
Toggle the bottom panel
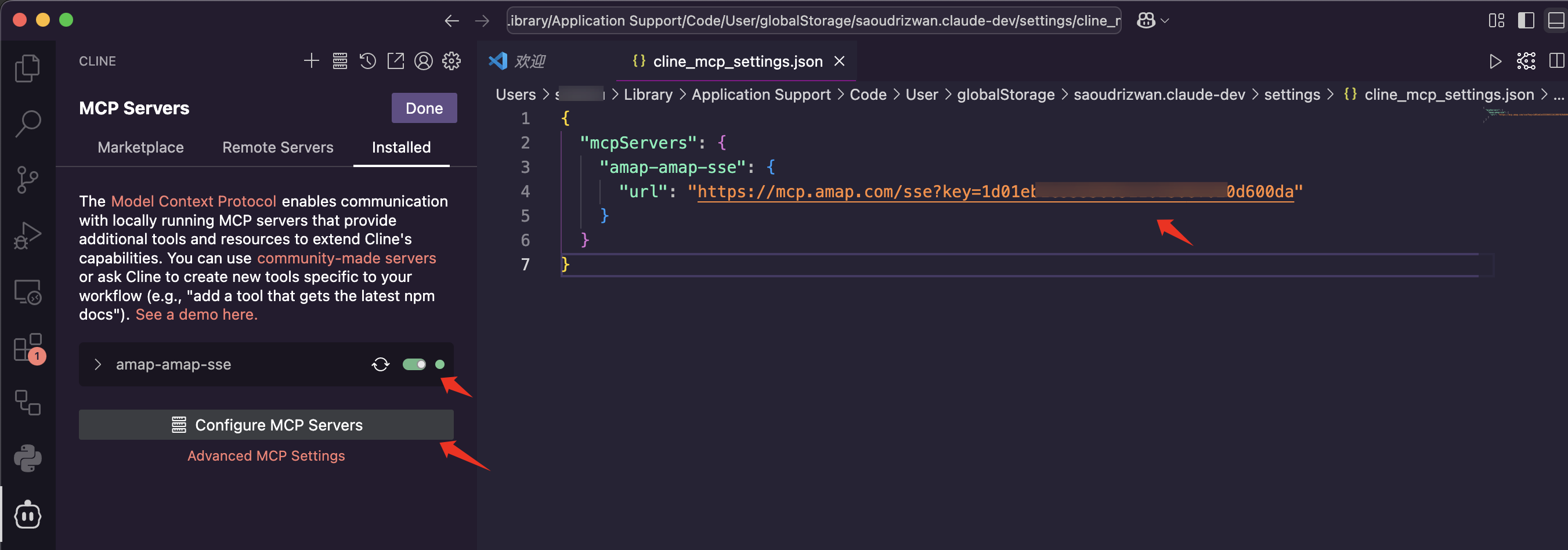1556,21
